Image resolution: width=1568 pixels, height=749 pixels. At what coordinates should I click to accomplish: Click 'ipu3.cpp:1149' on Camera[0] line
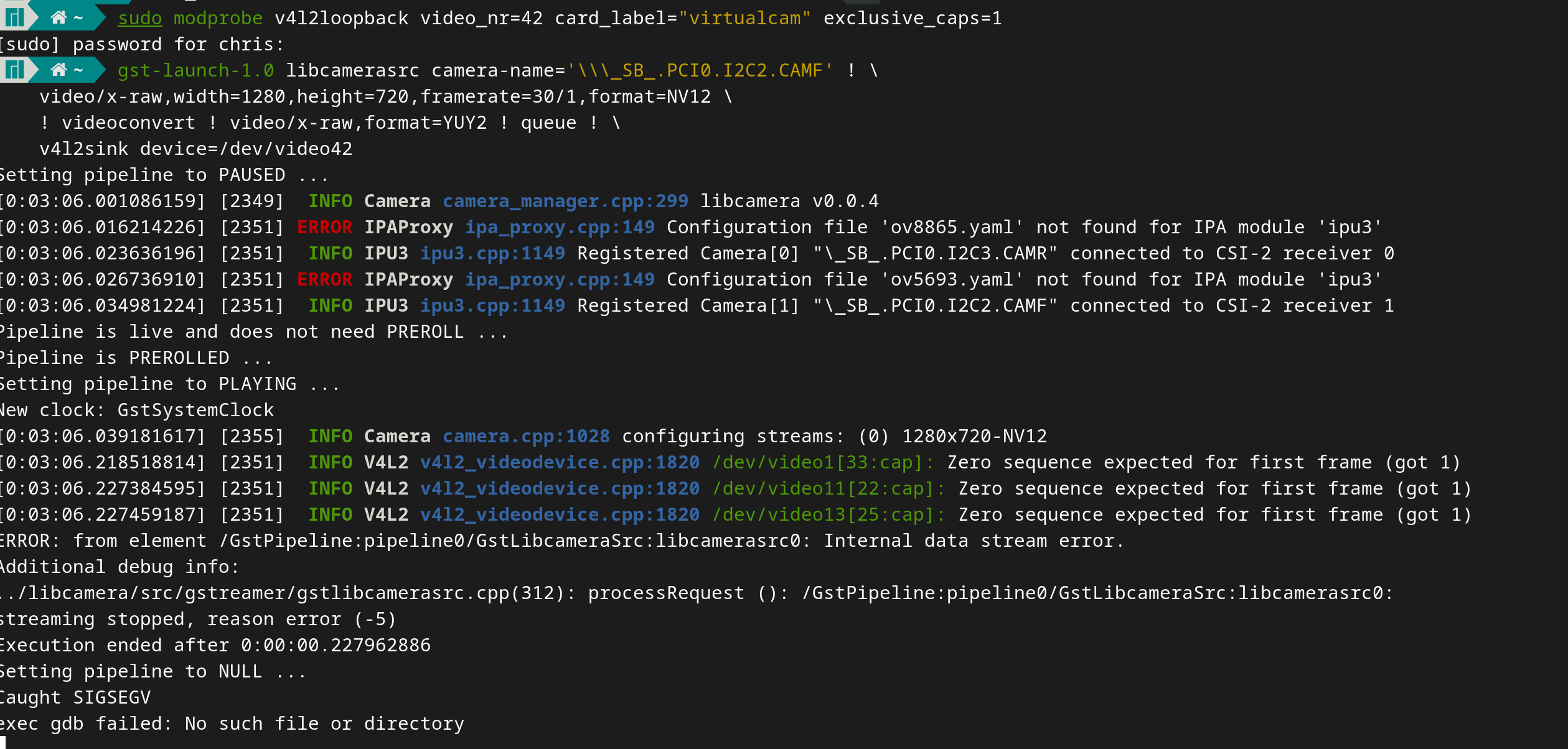click(x=492, y=254)
